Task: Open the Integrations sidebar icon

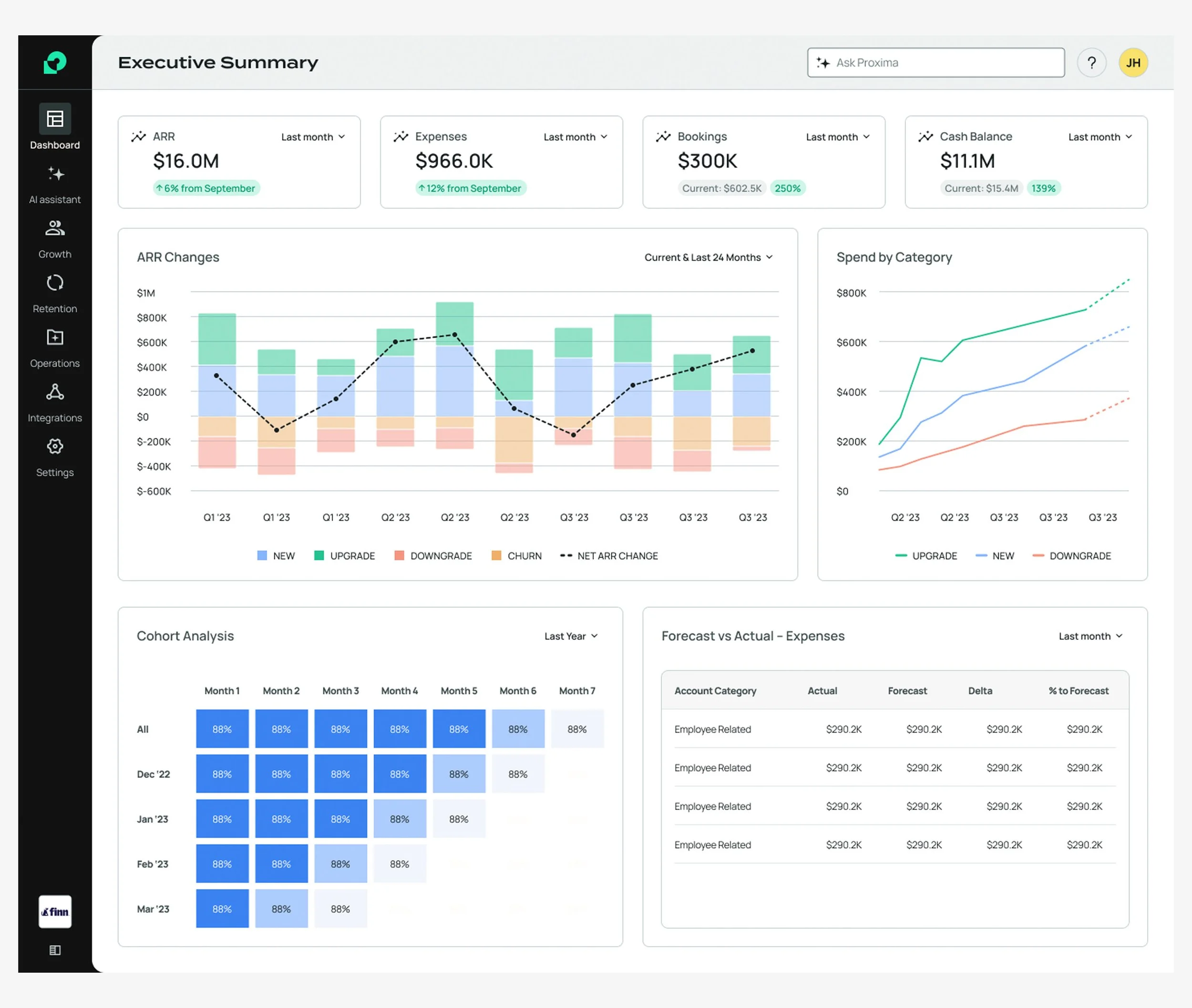Action: tap(55, 392)
